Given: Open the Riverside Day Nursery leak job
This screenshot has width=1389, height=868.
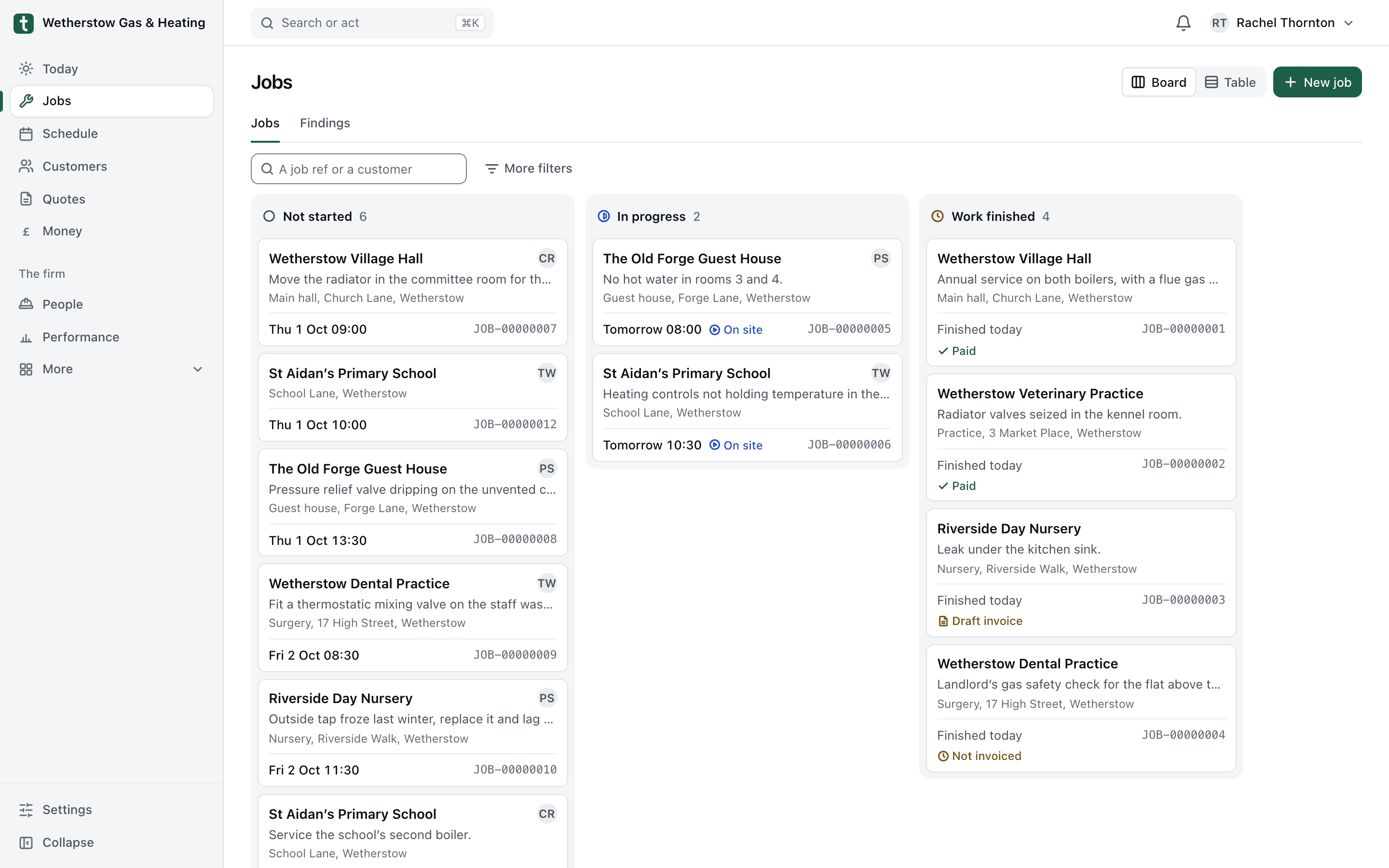Looking at the screenshot, I should pos(1081,572).
